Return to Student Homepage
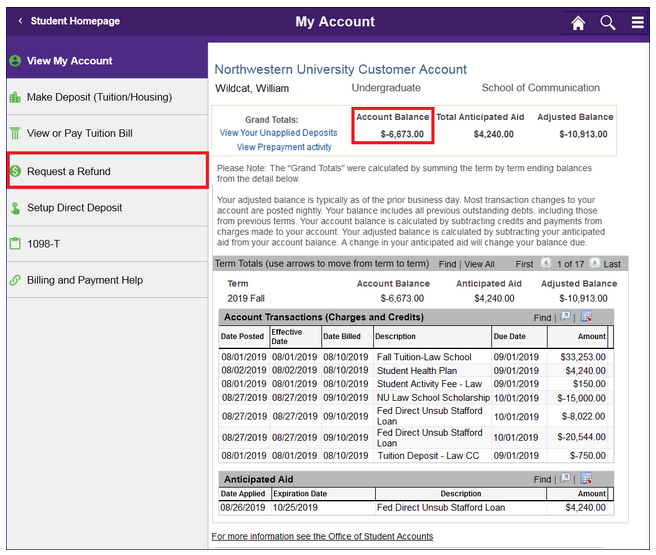Image resolution: width=656 pixels, height=555 pixels. click(x=75, y=21)
